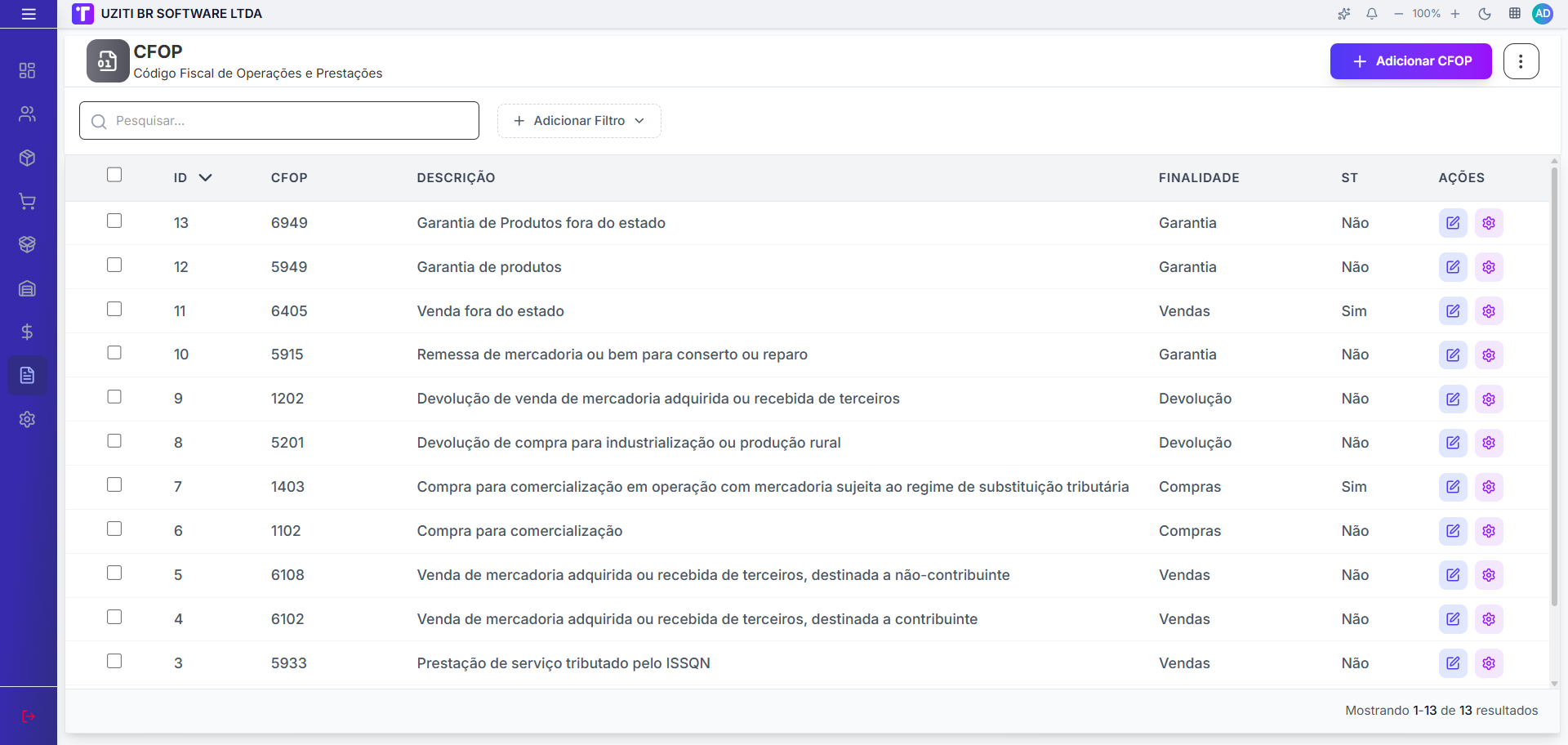This screenshot has width=1568, height=745.
Task: Click the UZITI logo icon
Action: (82, 14)
